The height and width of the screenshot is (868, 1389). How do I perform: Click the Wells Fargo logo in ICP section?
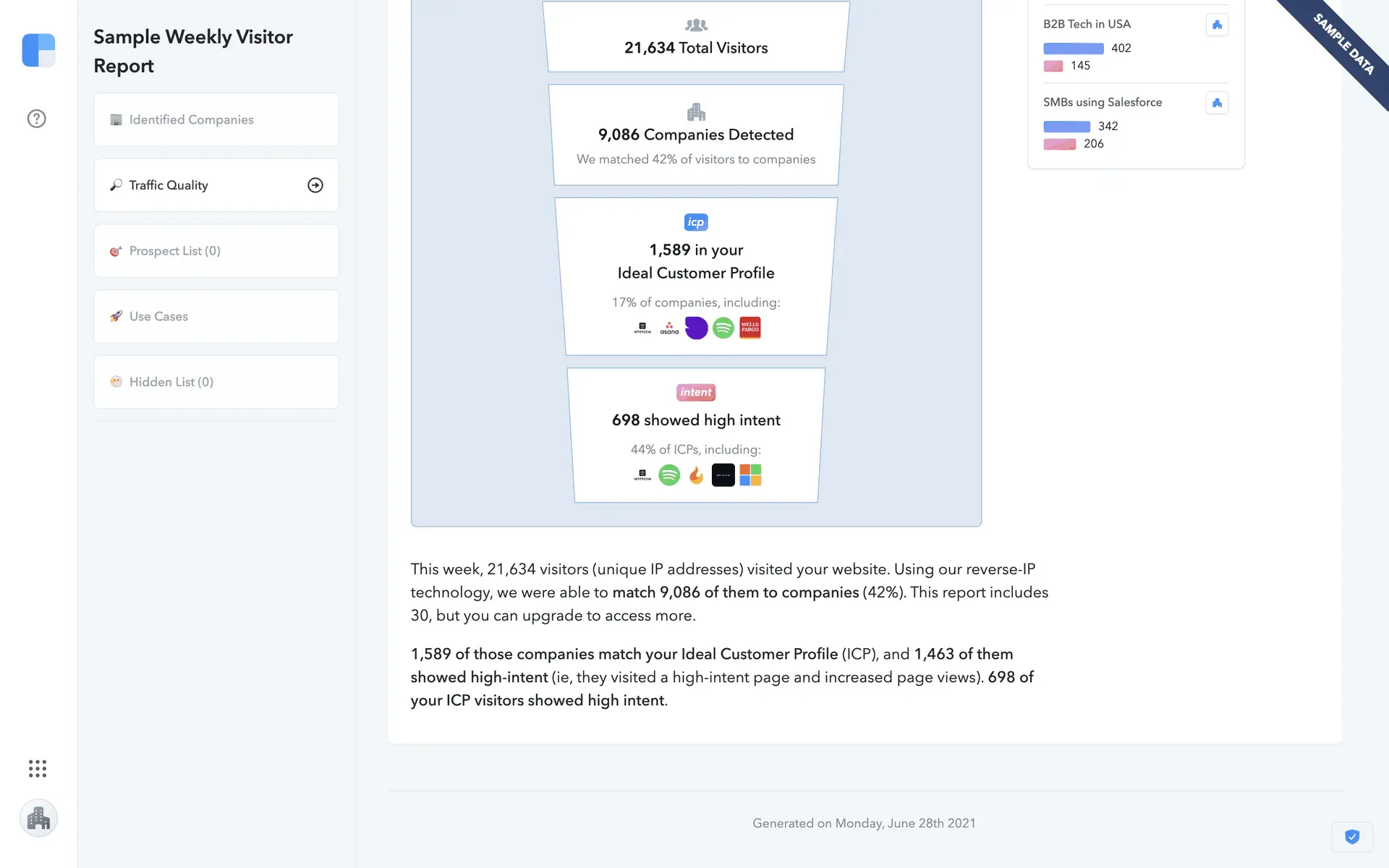coord(750,328)
